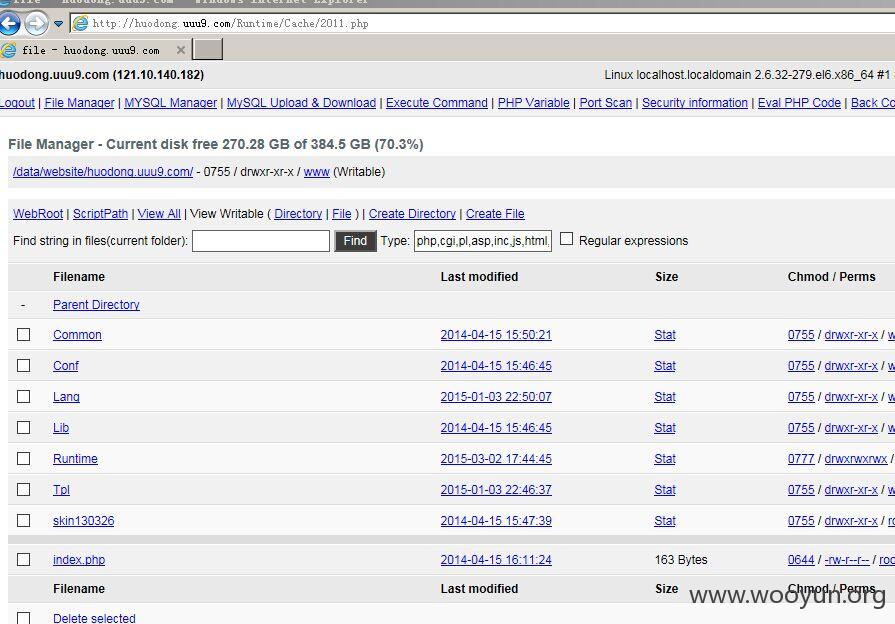Focus the Find string input field

click(261, 241)
